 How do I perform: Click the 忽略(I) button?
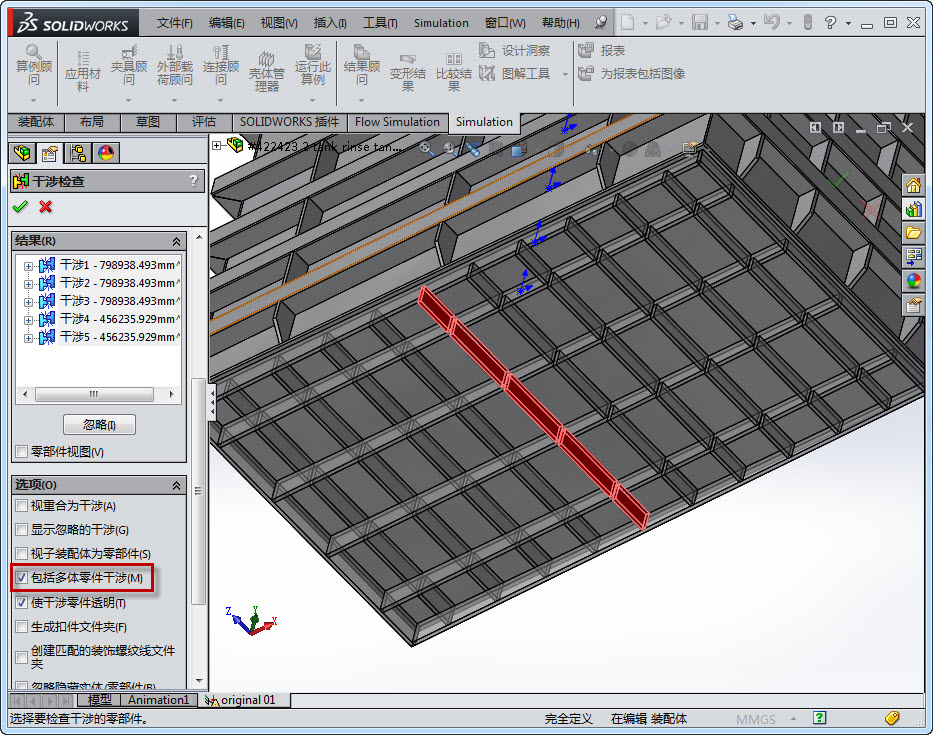(x=99, y=425)
